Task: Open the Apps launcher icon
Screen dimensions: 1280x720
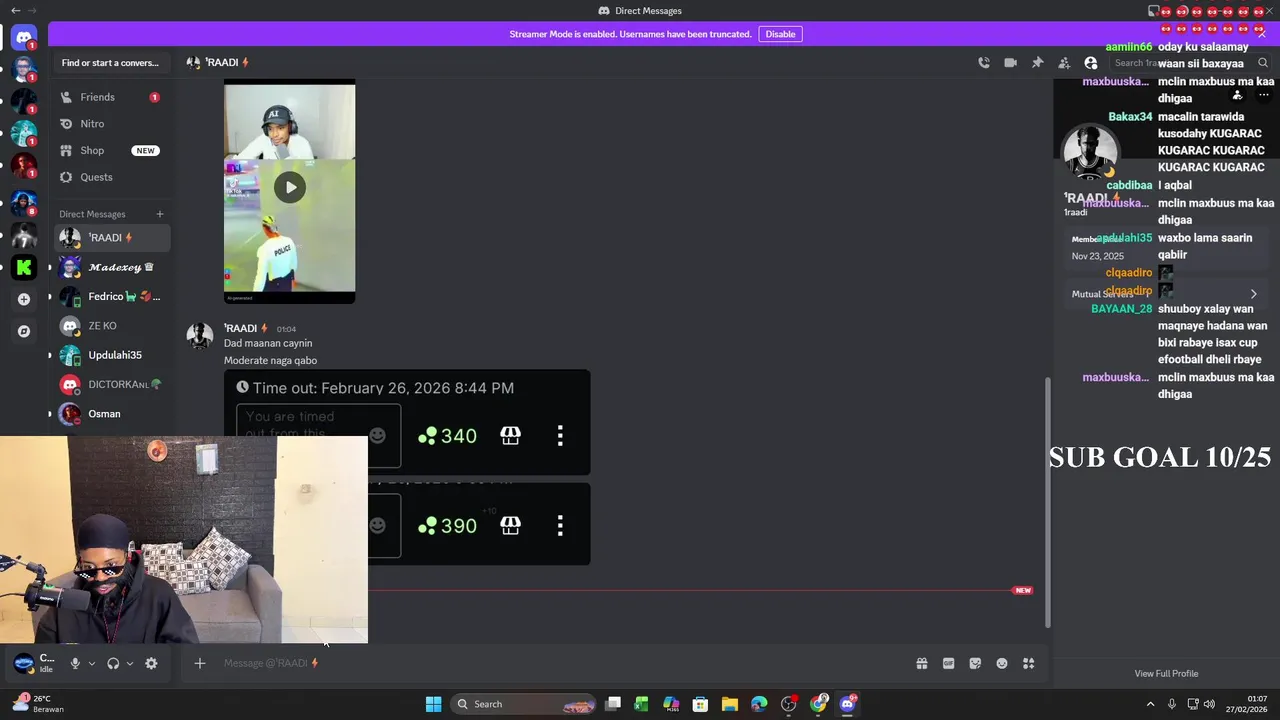Action: point(1028,663)
